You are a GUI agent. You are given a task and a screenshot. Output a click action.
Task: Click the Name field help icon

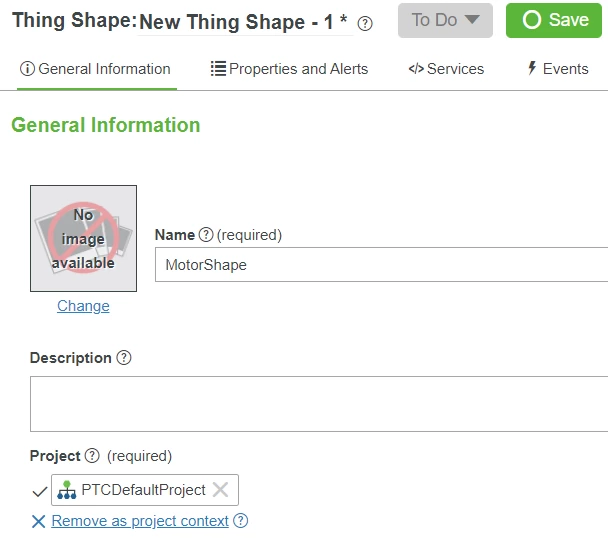(206, 235)
